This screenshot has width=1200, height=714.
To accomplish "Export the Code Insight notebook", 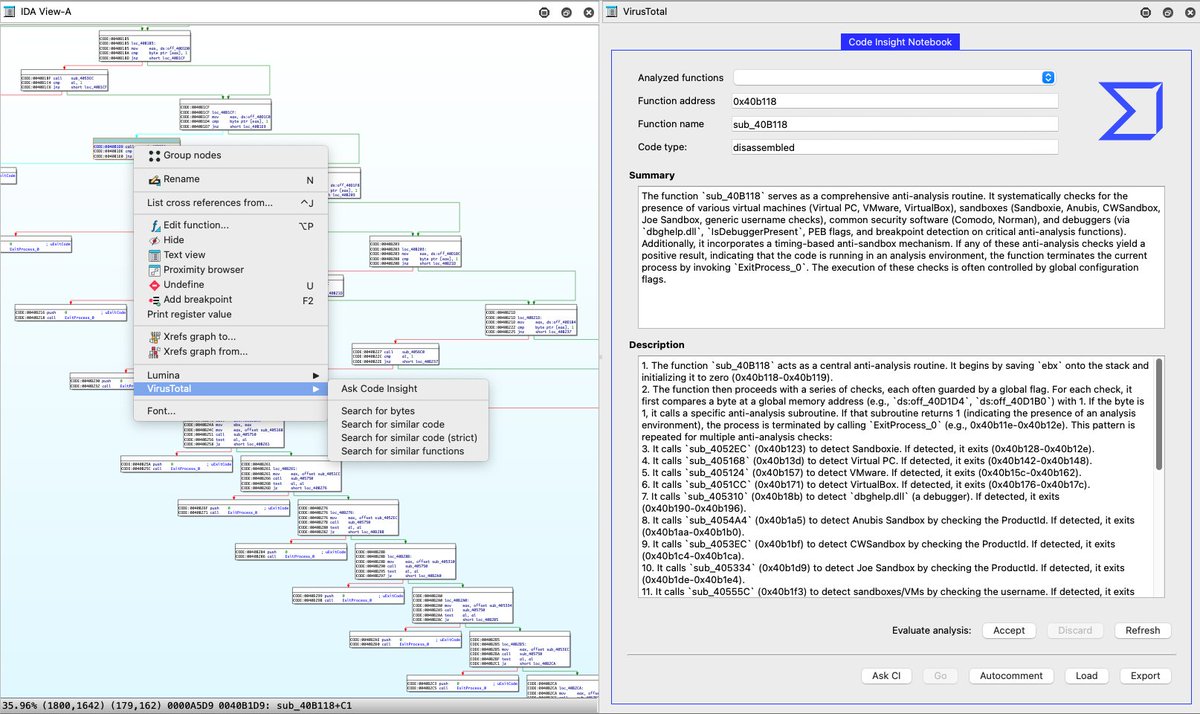I will pos(1145,676).
